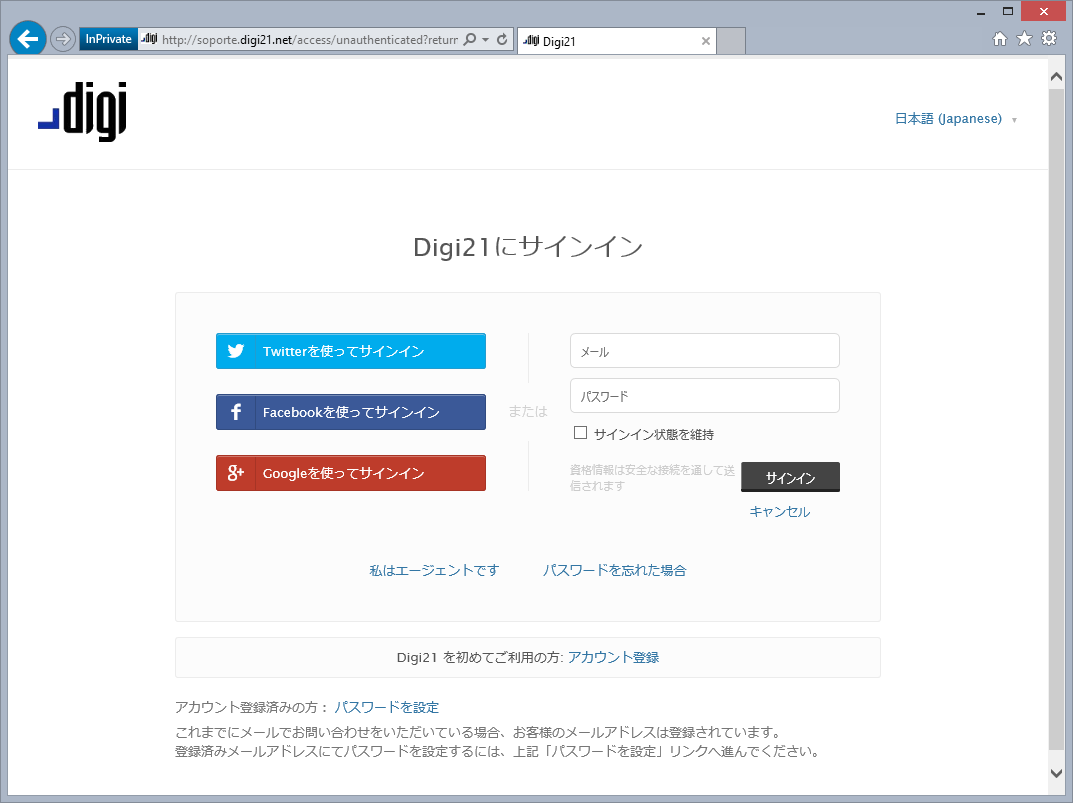
Task: Click the パスワードを忘れた場合 link
Action: coord(614,570)
